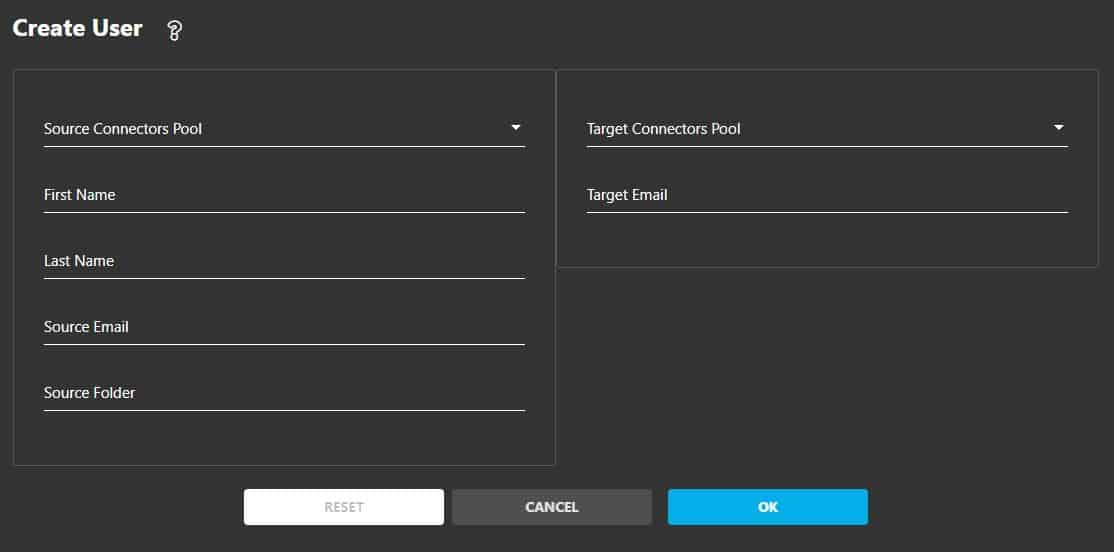This screenshot has width=1114, height=552.
Task: Focus the Source Folder input field
Action: (284, 393)
